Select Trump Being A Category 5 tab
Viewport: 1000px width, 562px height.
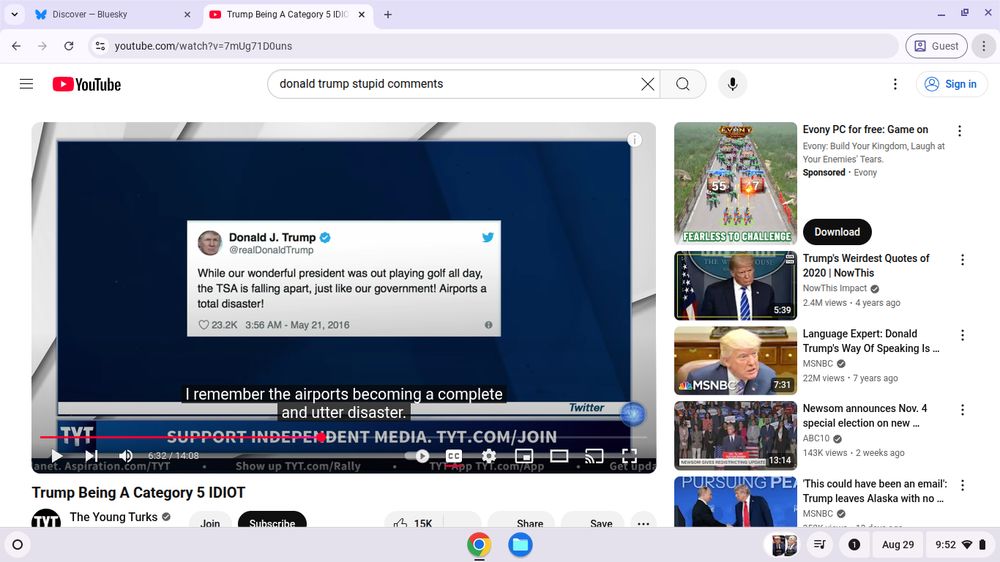coord(287,14)
